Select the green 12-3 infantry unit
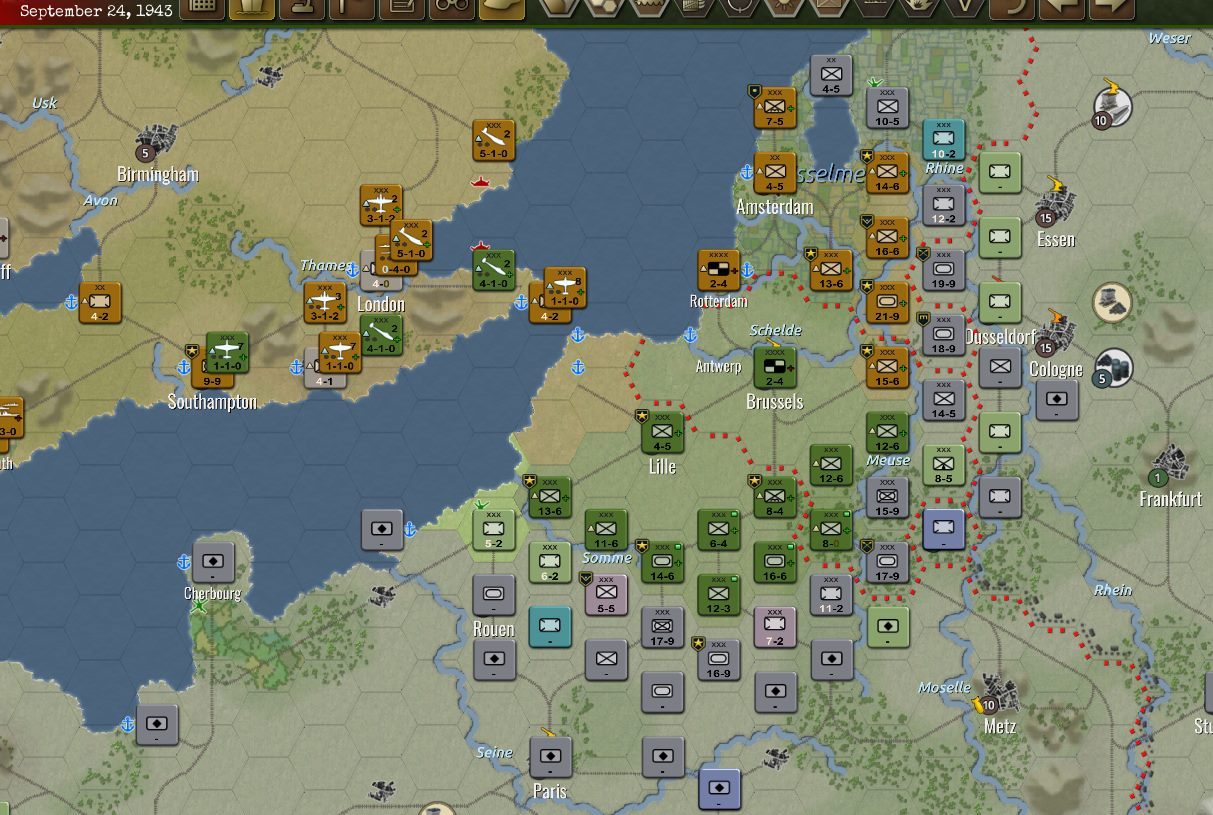The height and width of the screenshot is (815, 1213). coord(718,595)
